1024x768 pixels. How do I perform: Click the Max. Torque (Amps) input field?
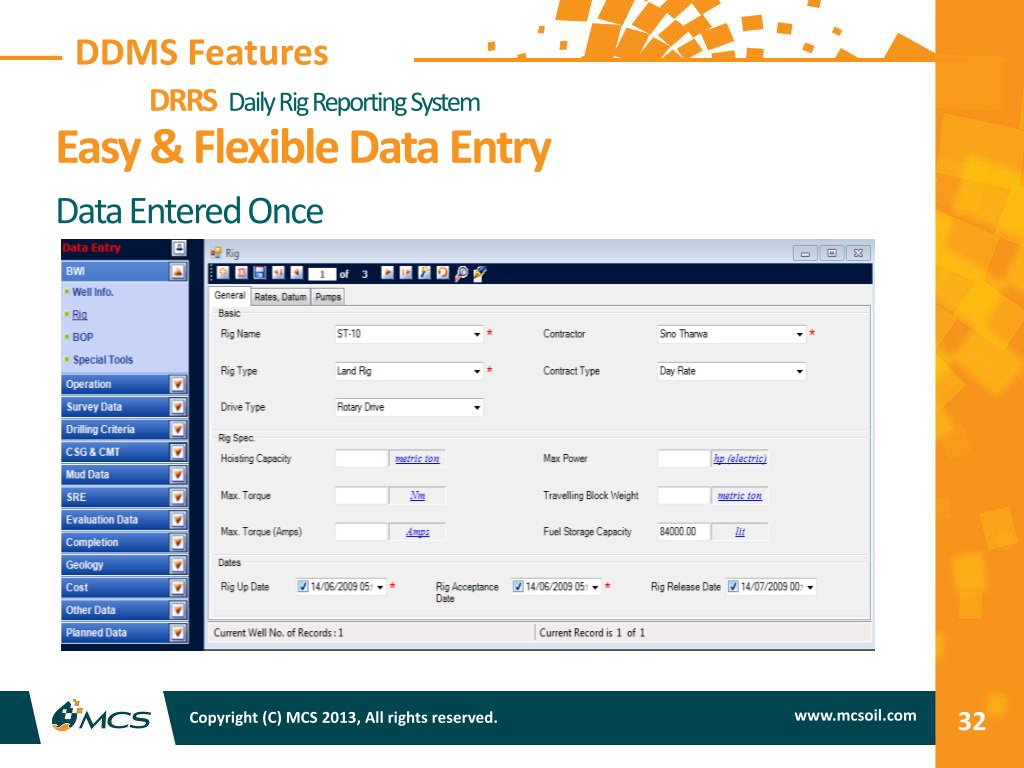pyautogui.click(x=361, y=532)
